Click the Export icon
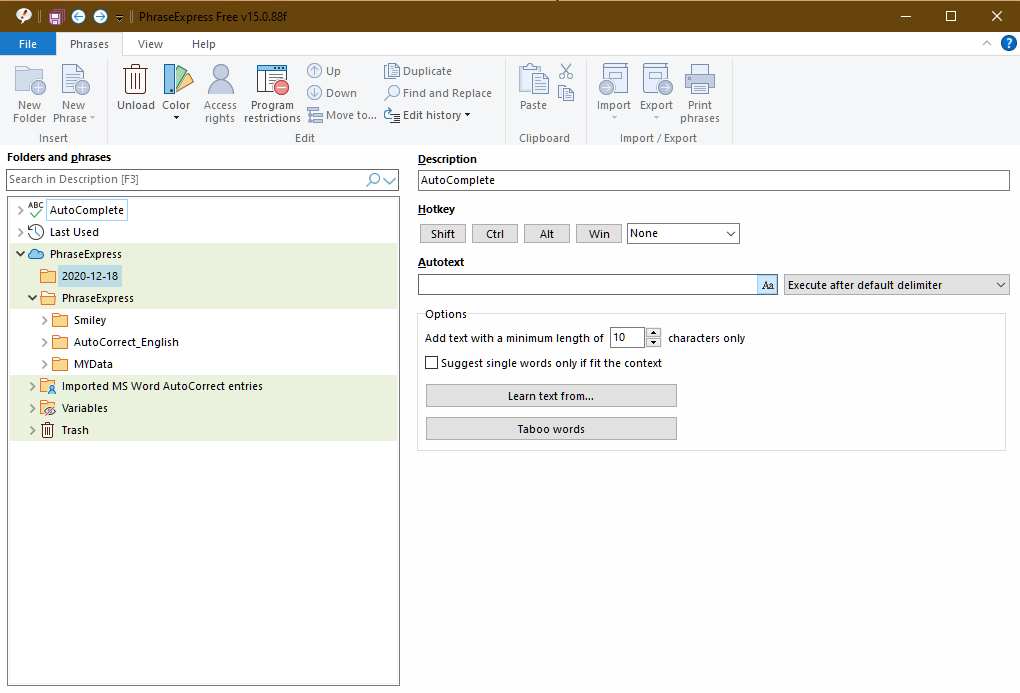Screen dimensions: 1020x693 click(x=656, y=80)
